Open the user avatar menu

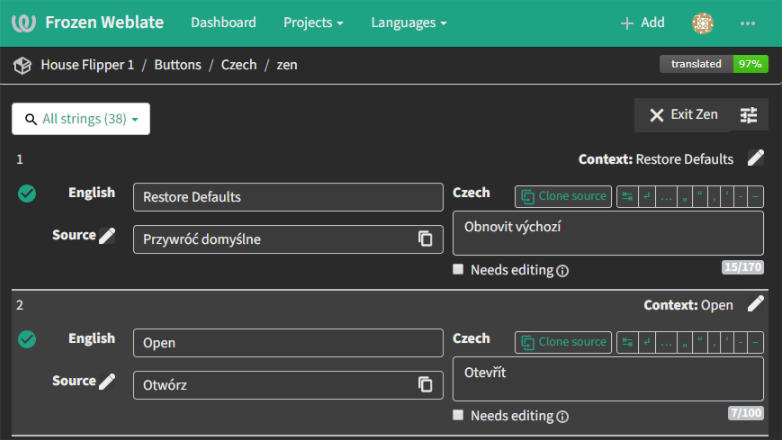pyautogui.click(x=703, y=23)
